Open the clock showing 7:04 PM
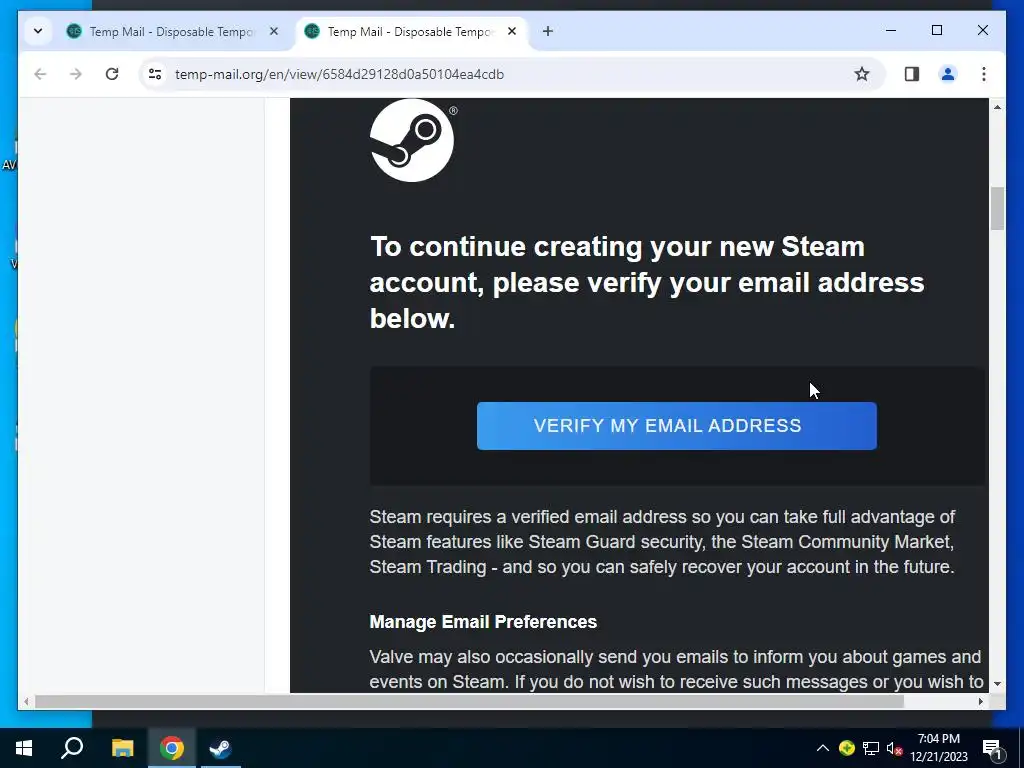Image resolution: width=1024 pixels, height=768 pixels. pos(939,748)
